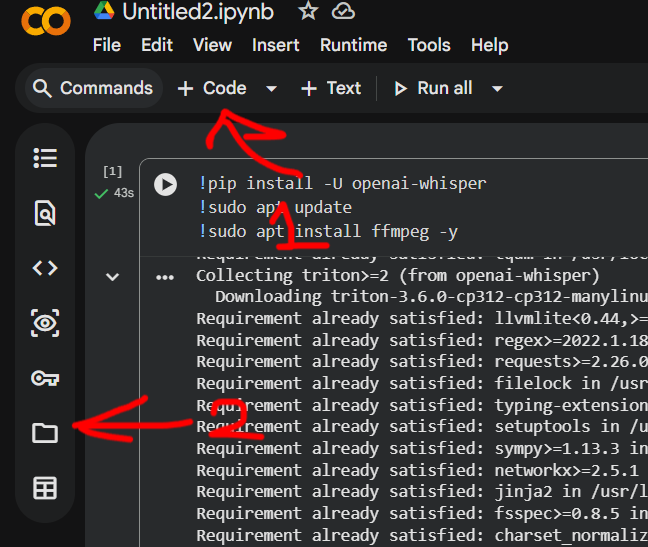Open the Data table explorer icon
Image resolution: width=648 pixels, height=547 pixels.
[x=45, y=488]
